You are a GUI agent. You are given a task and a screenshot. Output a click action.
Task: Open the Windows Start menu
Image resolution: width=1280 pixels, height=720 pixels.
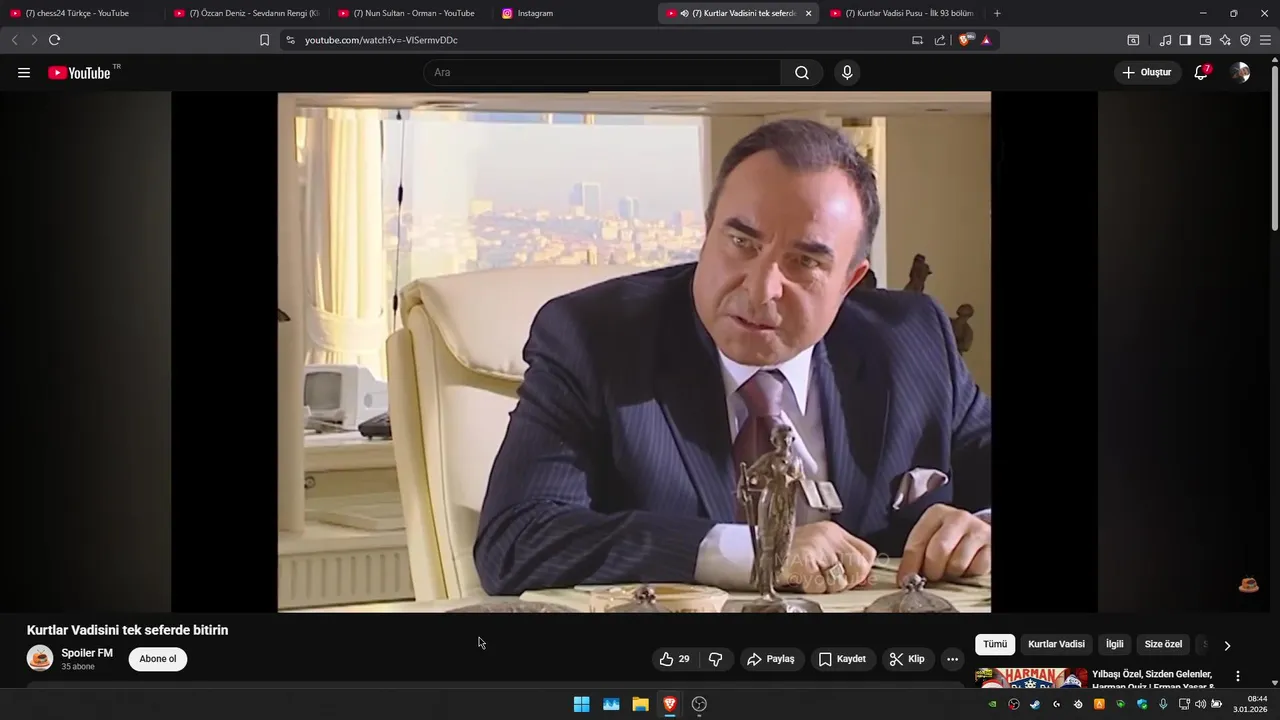[581, 704]
